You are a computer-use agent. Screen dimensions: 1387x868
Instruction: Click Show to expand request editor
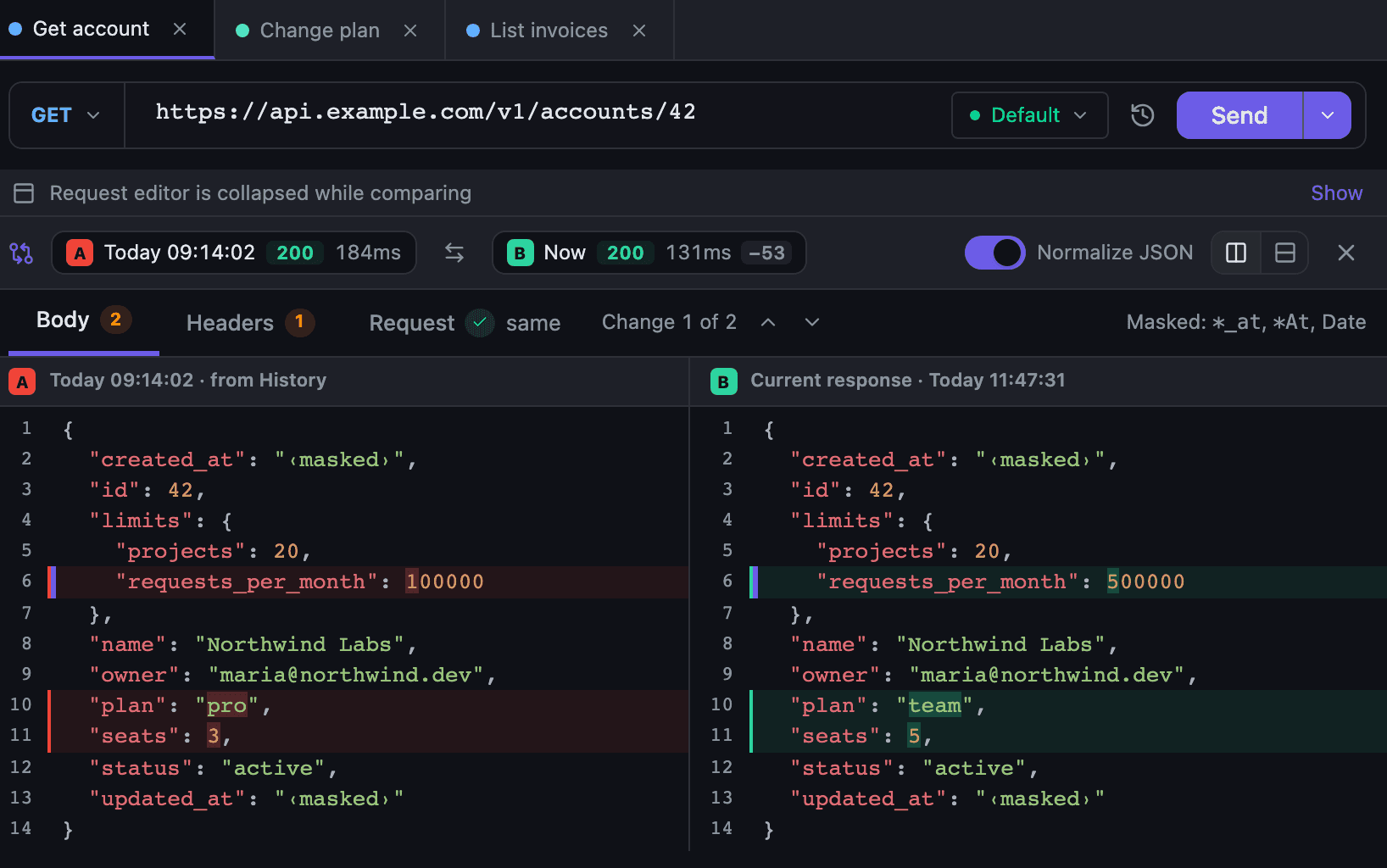coord(1336,193)
